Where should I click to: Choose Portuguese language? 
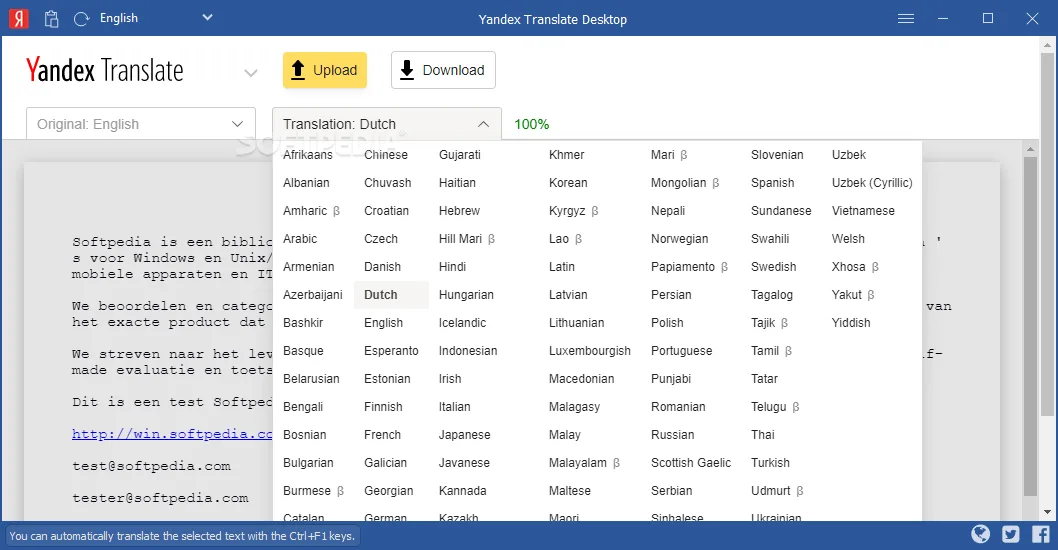coord(681,351)
